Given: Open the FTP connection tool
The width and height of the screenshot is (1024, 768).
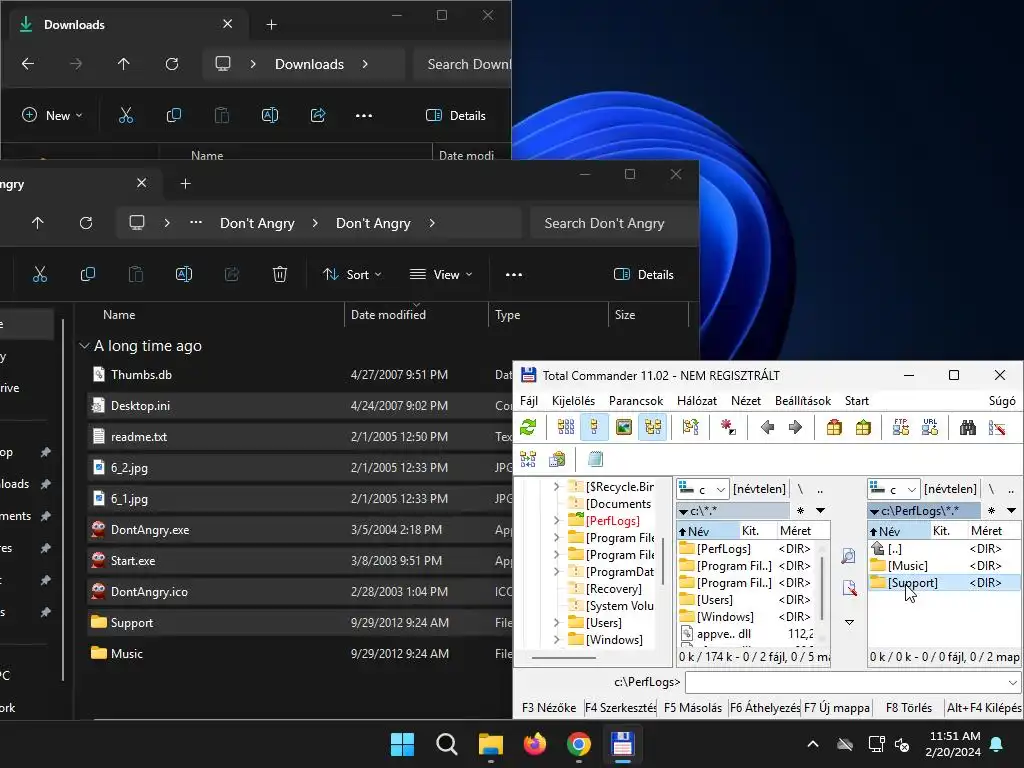Looking at the screenshot, I should point(901,428).
